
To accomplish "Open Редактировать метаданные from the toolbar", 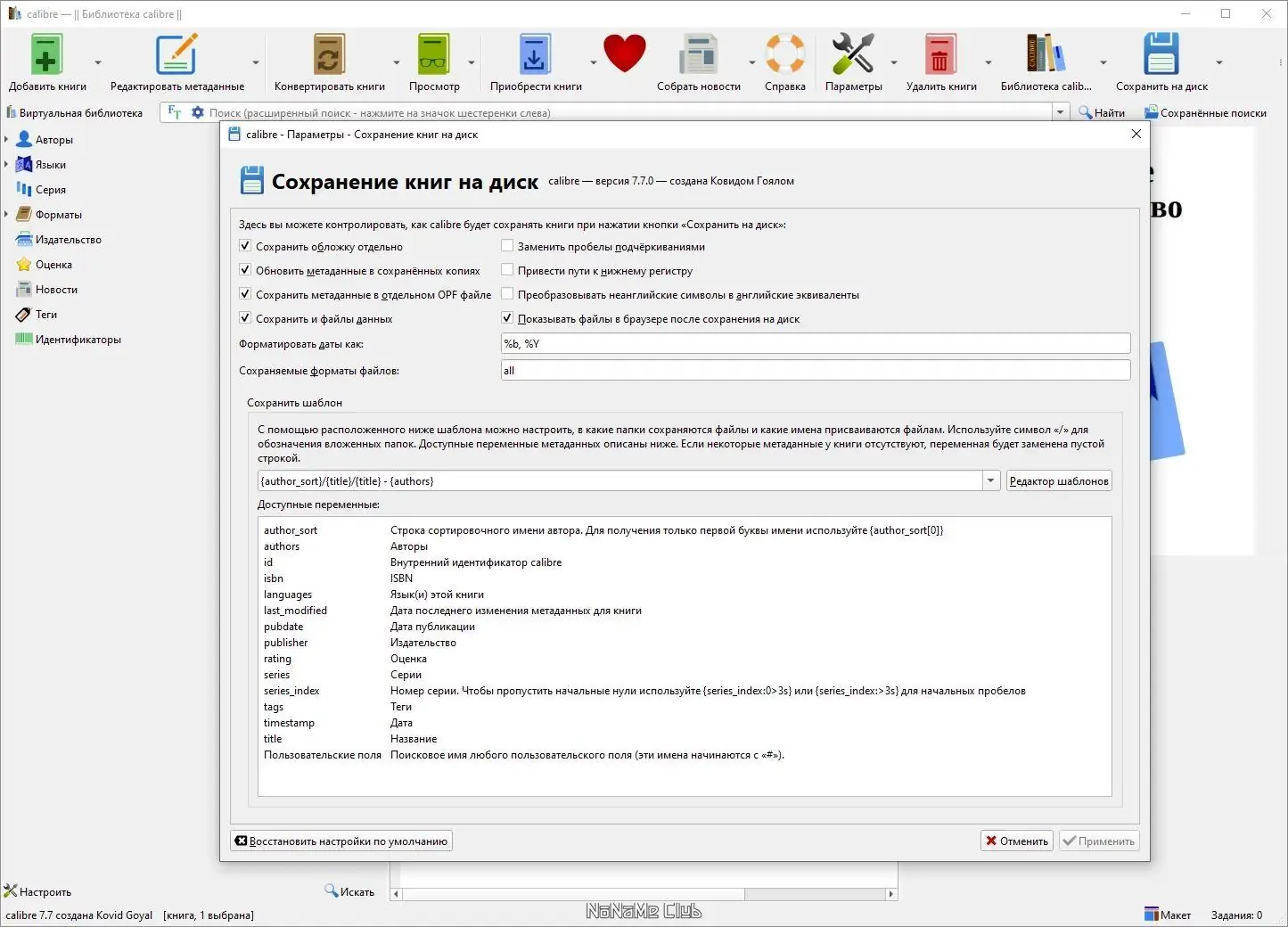I will coord(176,54).
